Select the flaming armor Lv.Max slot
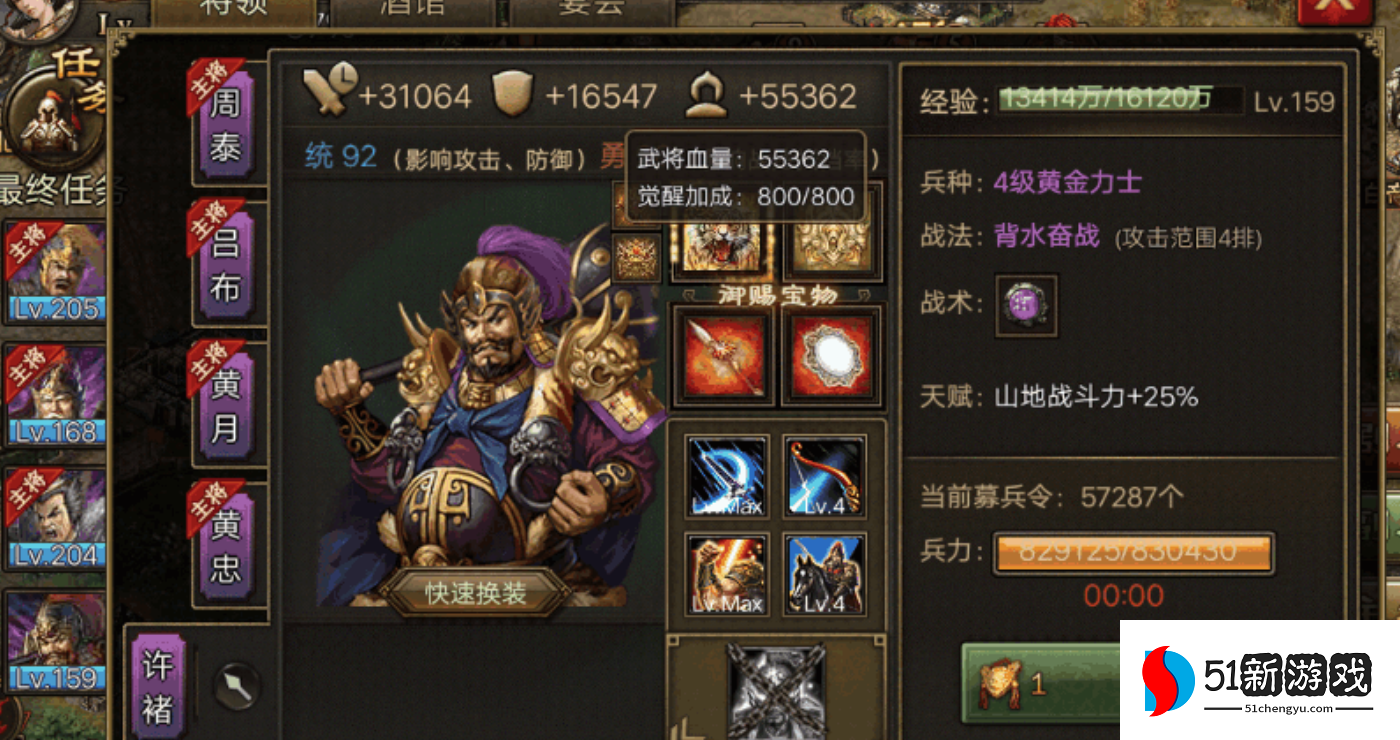 coord(727,575)
